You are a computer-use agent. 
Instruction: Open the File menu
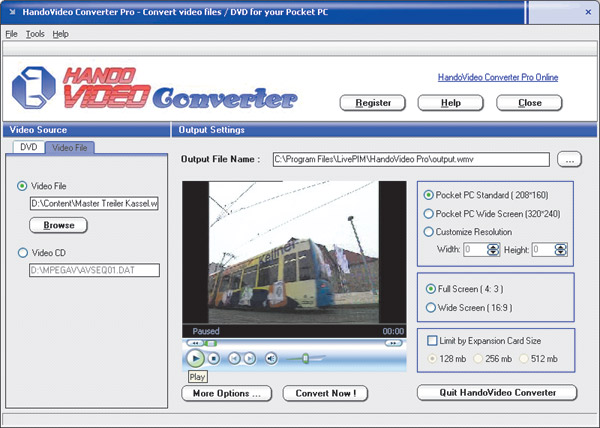point(11,34)
